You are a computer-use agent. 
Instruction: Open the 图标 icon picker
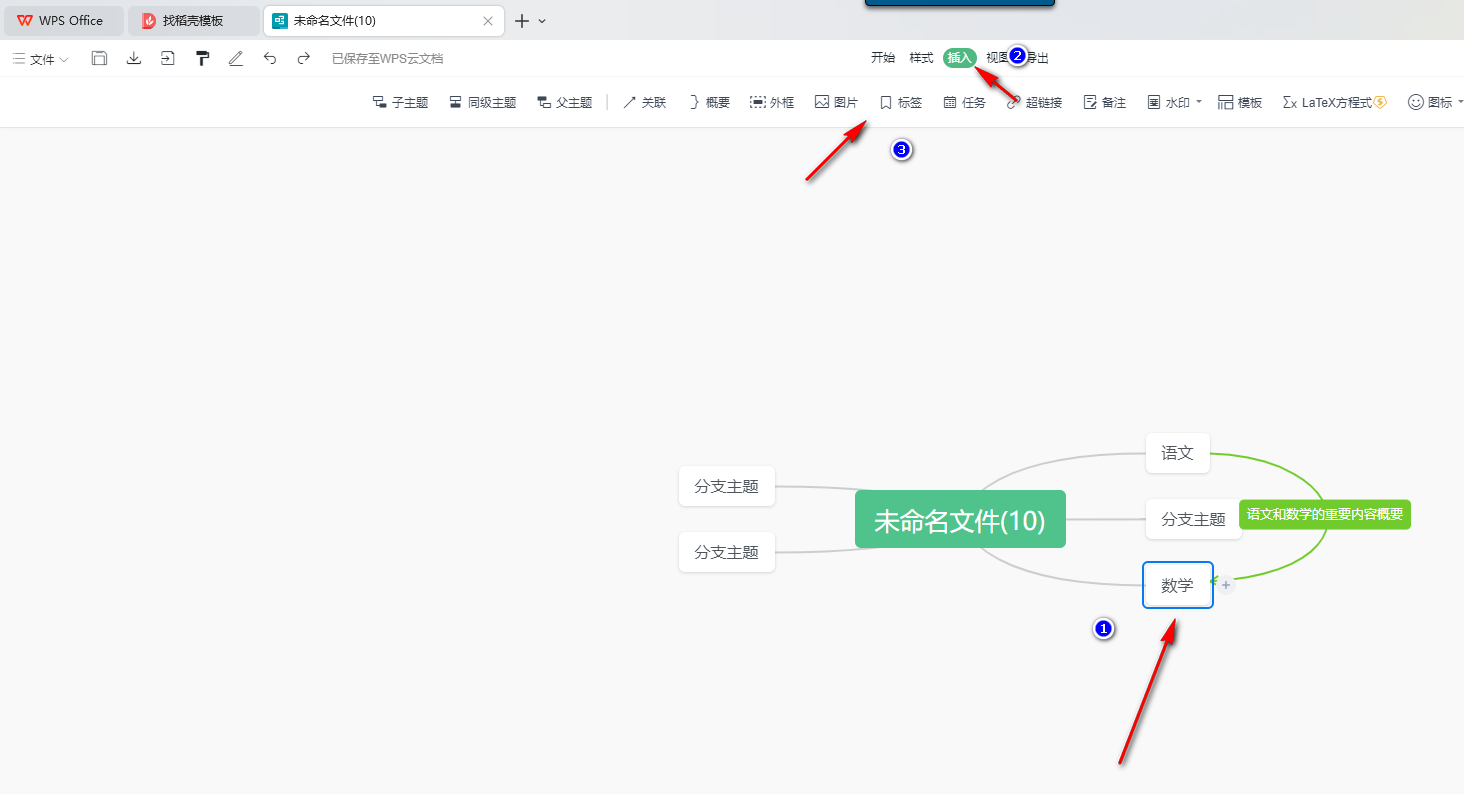[x=1430, y=102]
